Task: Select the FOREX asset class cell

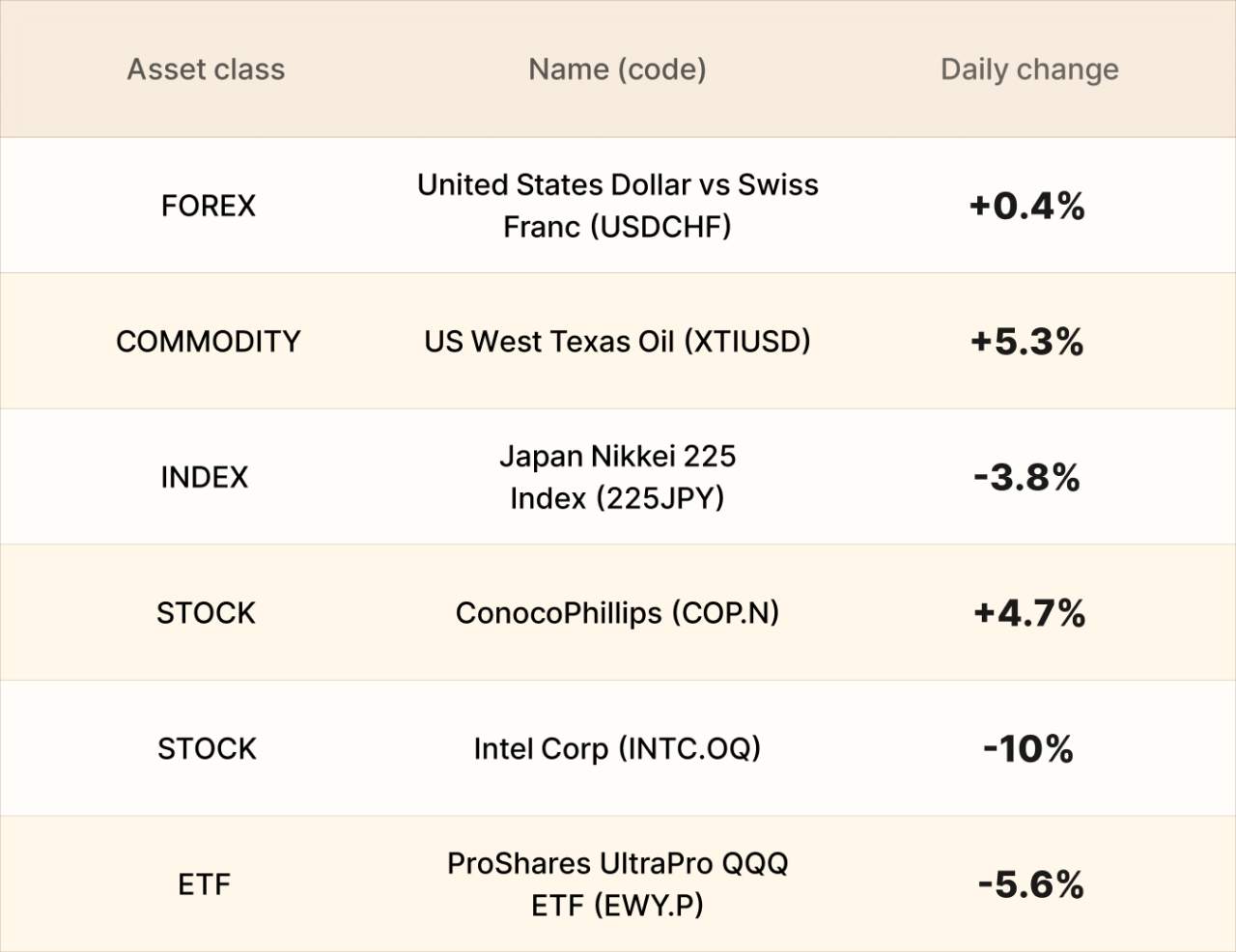Action: [208, 206]
